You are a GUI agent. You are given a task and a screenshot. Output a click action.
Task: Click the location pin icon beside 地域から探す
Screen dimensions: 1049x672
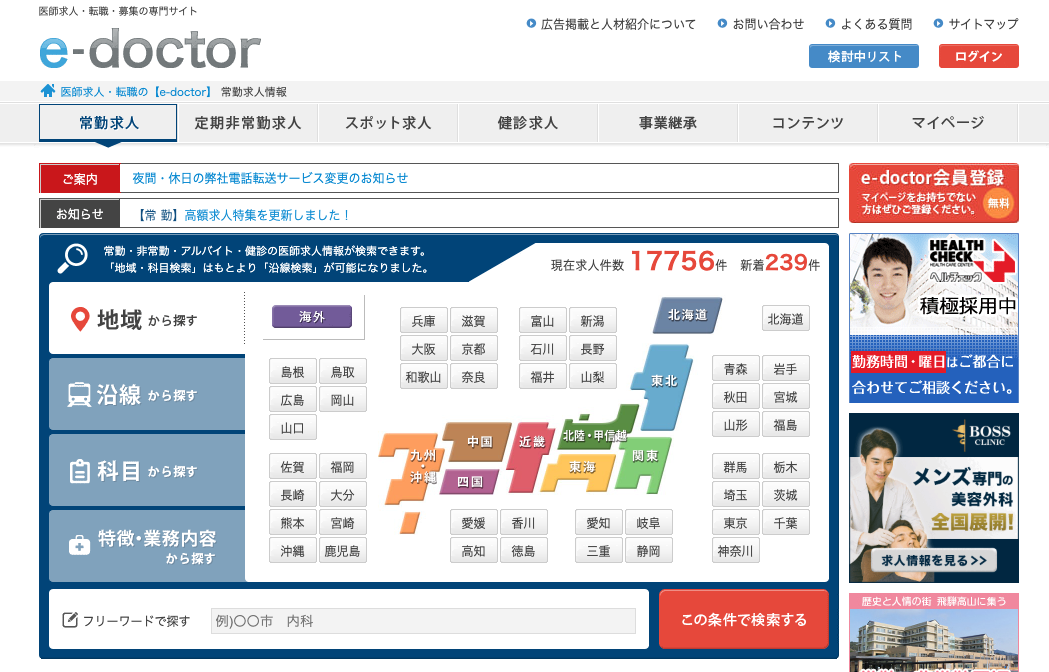click(80, 319)
